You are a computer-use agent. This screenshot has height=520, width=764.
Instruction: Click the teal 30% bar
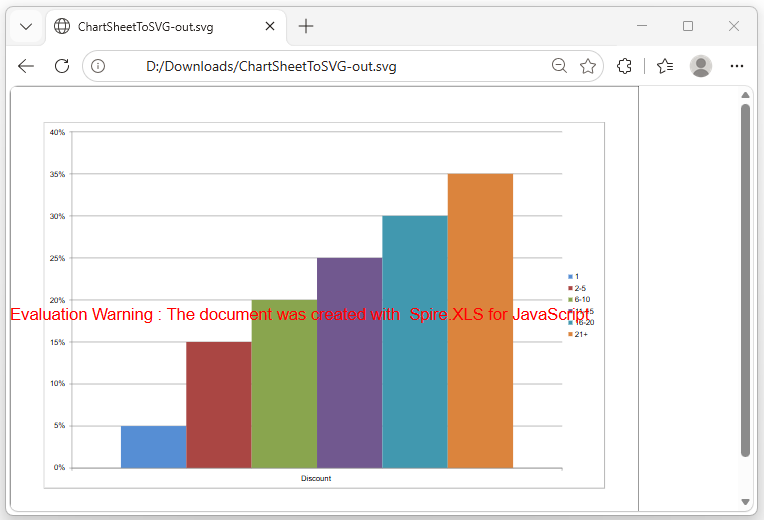(x=415, y=342)
